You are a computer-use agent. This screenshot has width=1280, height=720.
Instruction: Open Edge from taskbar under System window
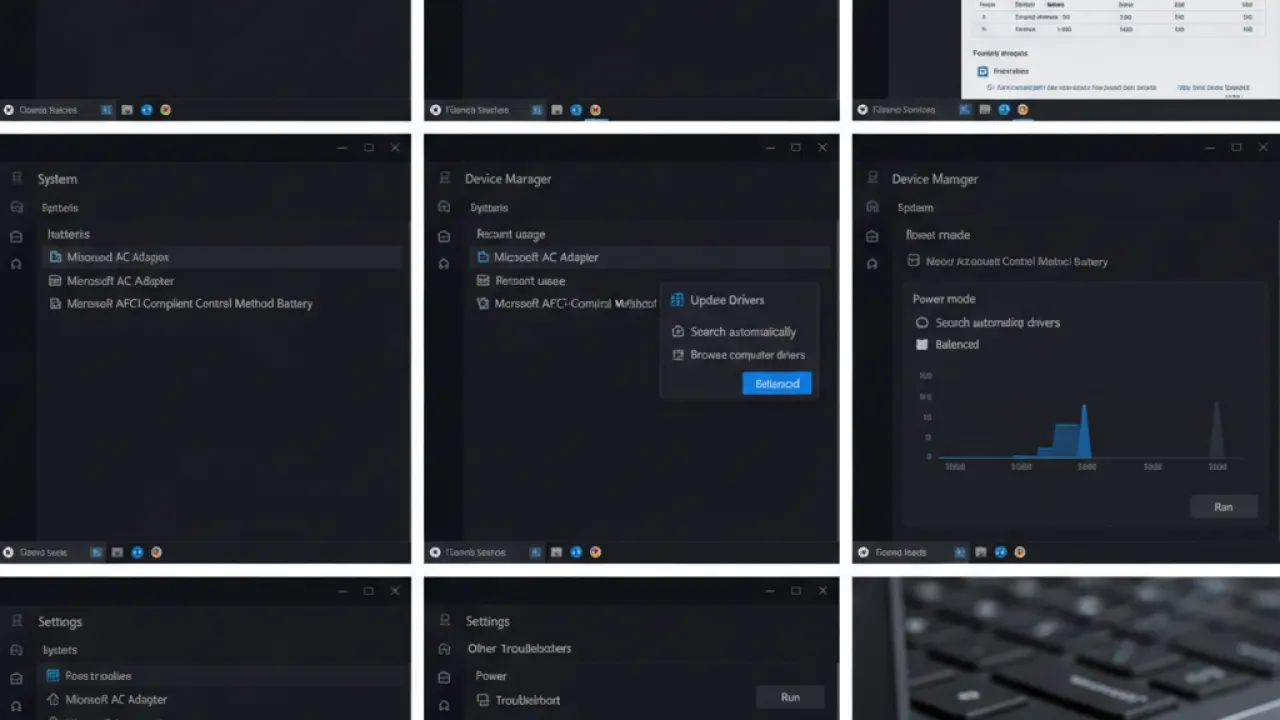137,552
